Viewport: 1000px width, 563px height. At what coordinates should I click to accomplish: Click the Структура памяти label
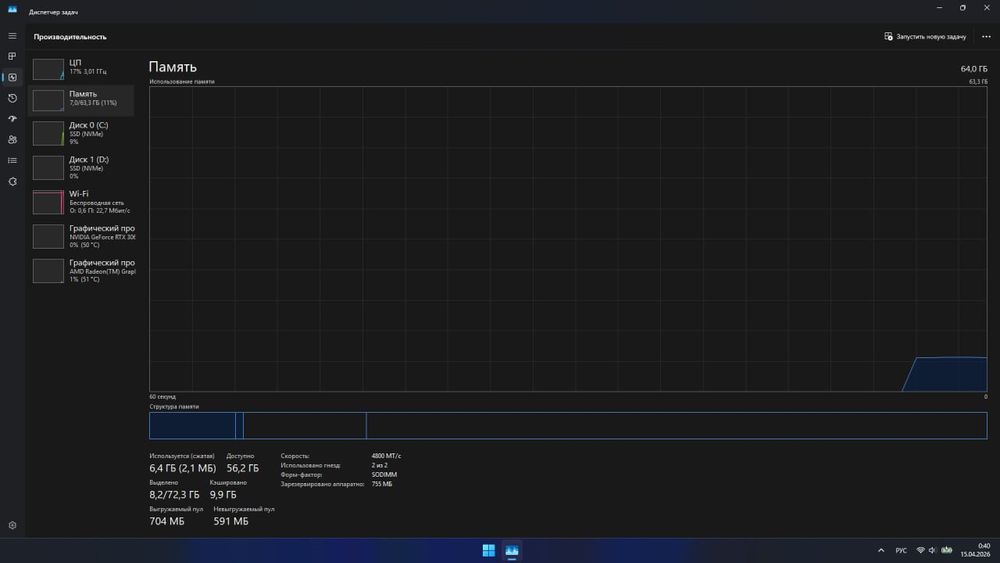[174, 406]
